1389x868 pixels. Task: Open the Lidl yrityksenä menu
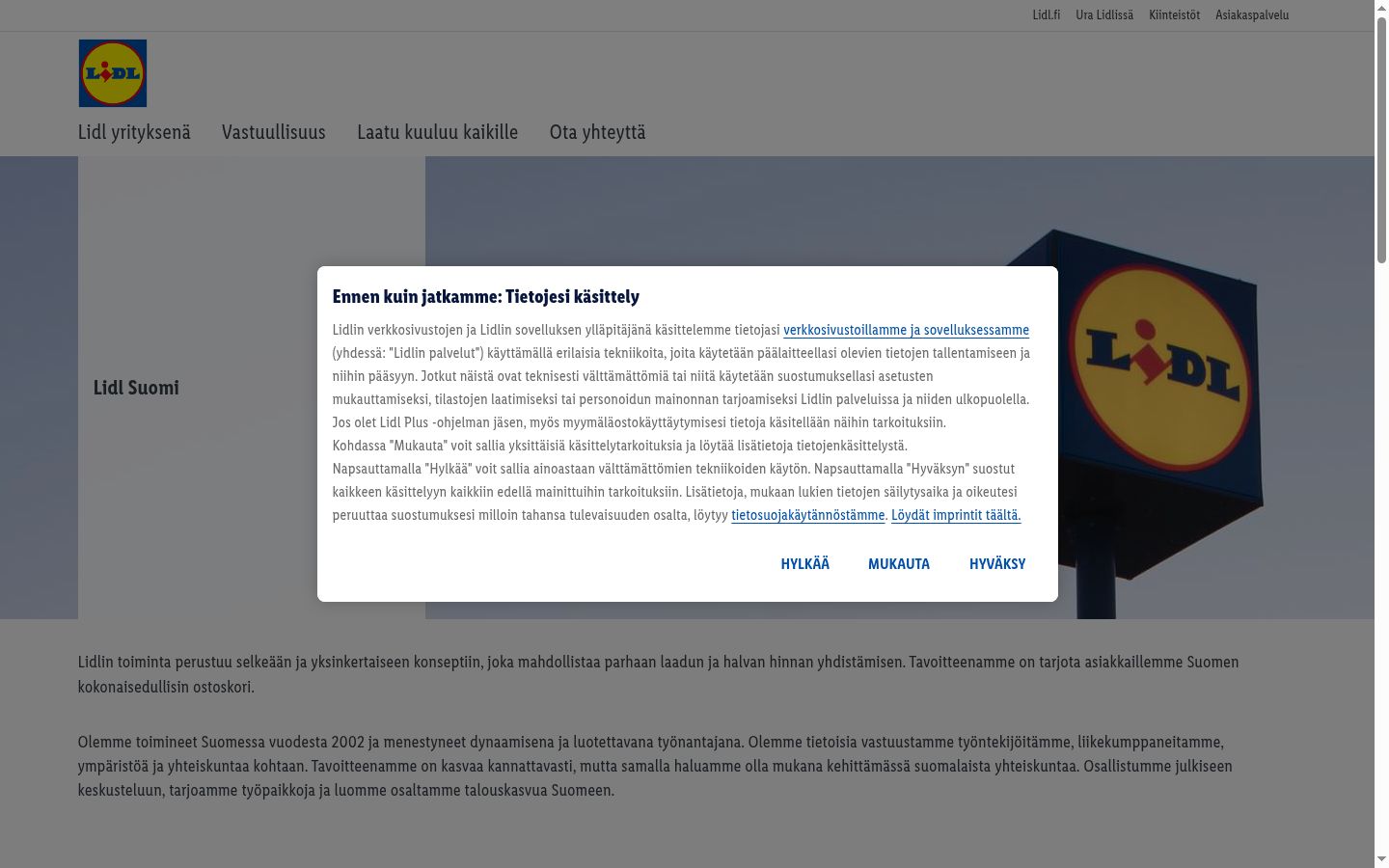coord(134,132)
